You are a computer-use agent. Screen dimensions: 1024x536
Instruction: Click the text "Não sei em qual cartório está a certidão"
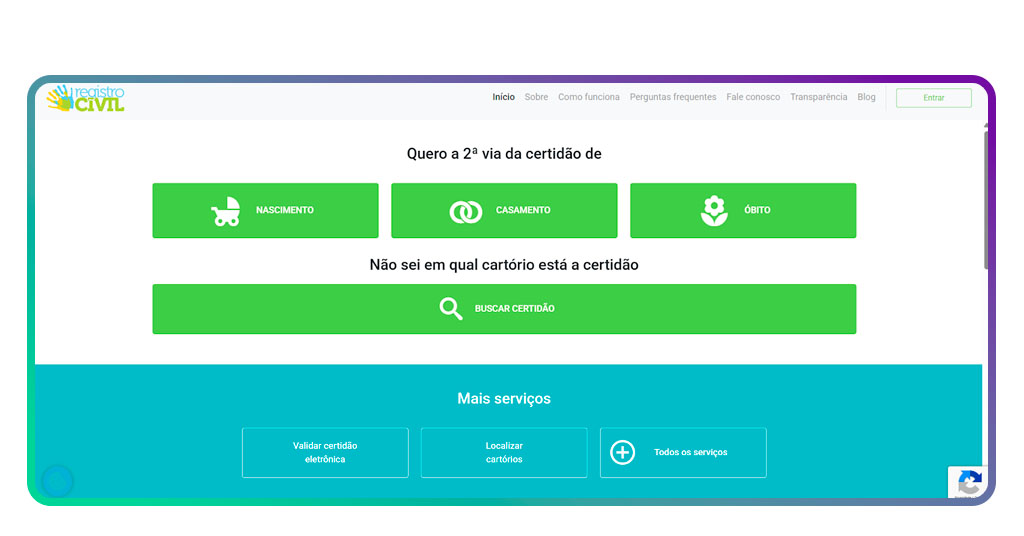504,265
